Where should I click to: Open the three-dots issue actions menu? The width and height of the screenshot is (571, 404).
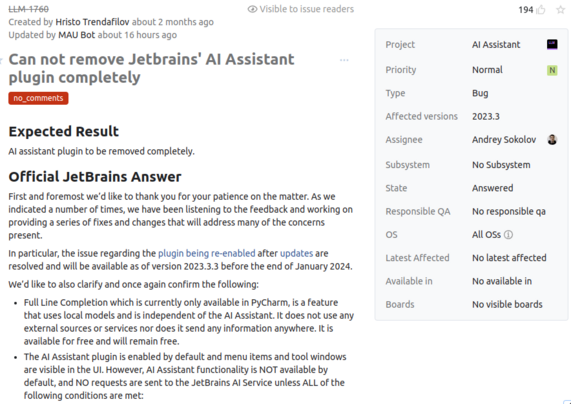pos(344,60)
